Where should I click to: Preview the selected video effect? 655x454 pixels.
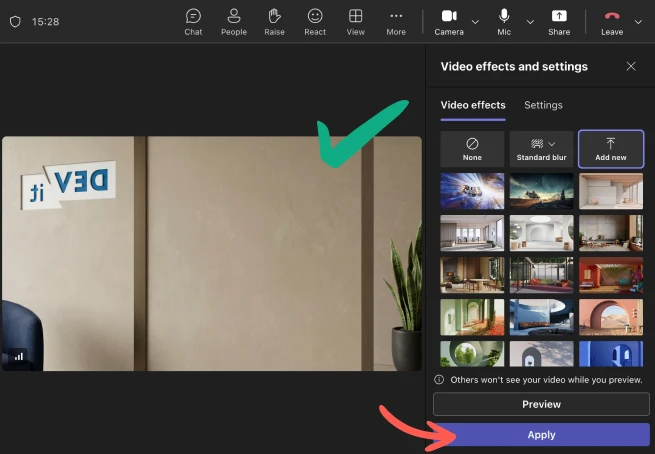click(x=541, y=404)
